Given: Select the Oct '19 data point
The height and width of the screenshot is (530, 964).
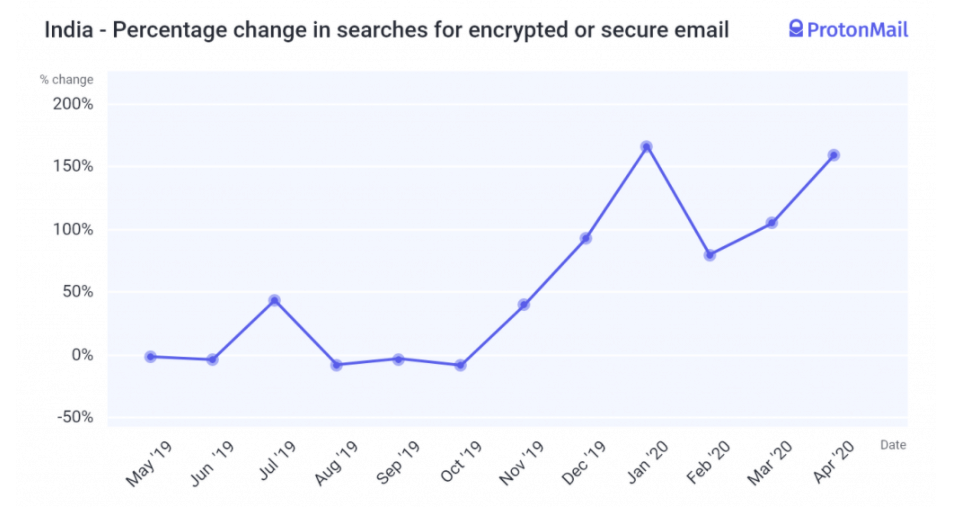Looking at the screenshot, I should (460, 365).
